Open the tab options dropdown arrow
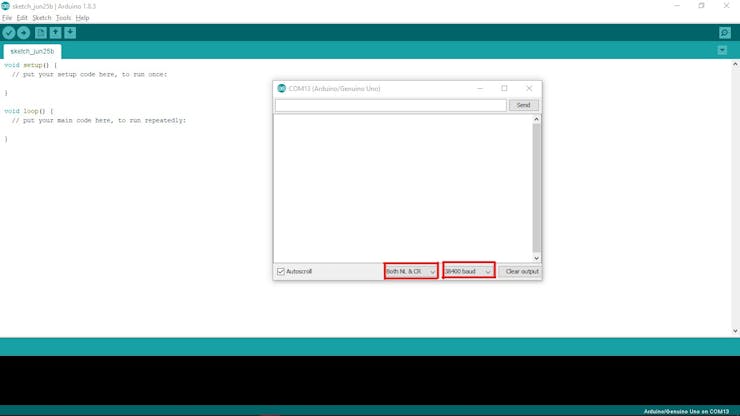 (x=722, y=50)
